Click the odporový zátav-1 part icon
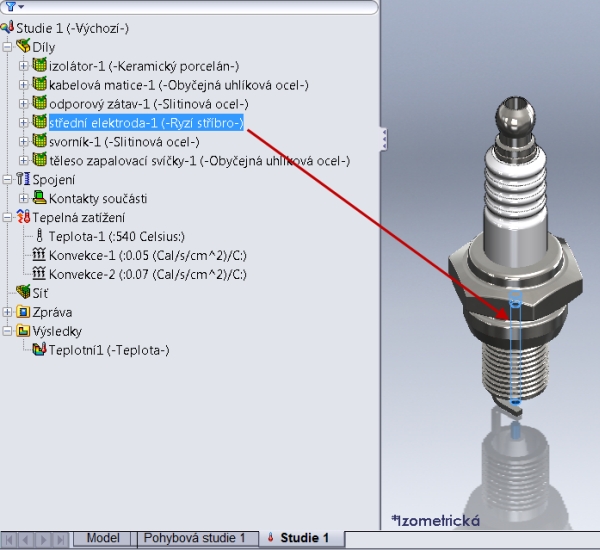Screen dimensions: 600x550 [39, 103]
